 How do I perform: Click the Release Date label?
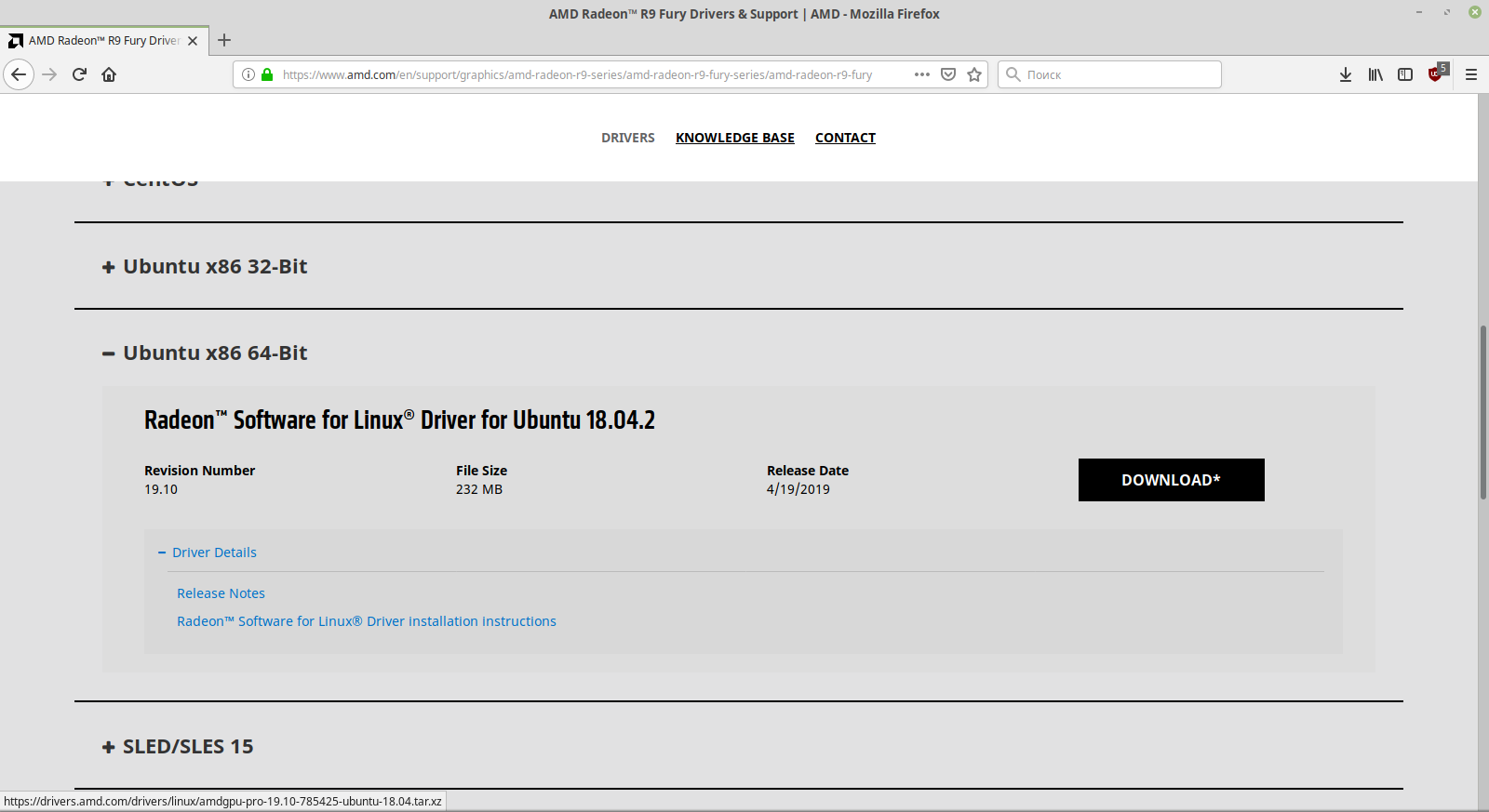click(808, 471)
